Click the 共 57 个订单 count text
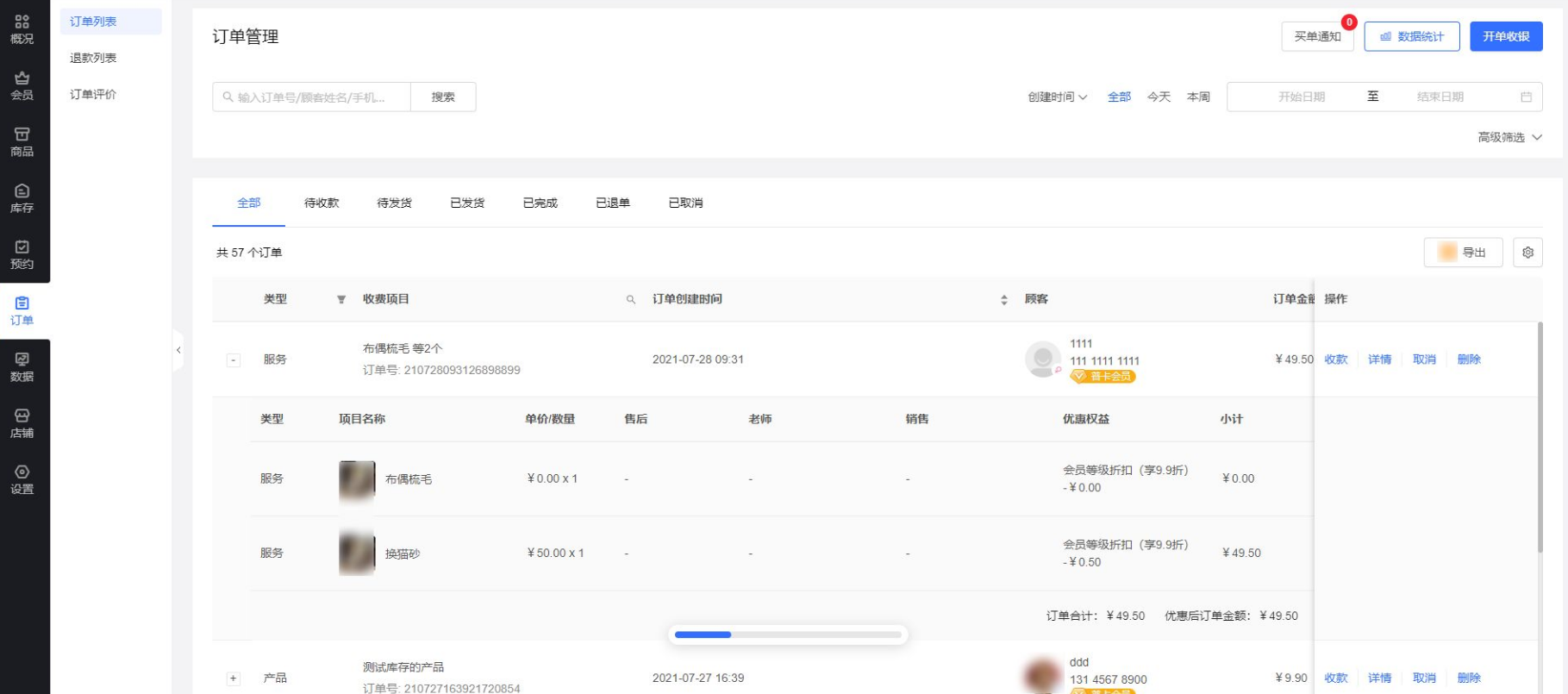 (x=249, y=253)
